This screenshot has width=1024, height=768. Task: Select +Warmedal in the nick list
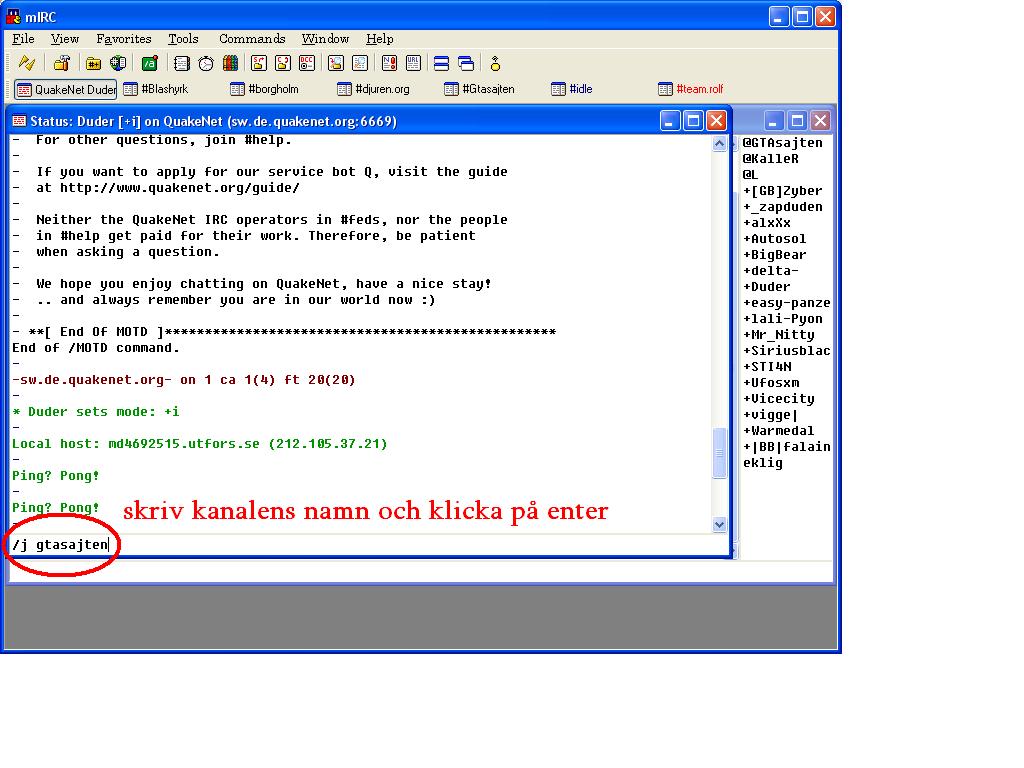pos(778,431)
